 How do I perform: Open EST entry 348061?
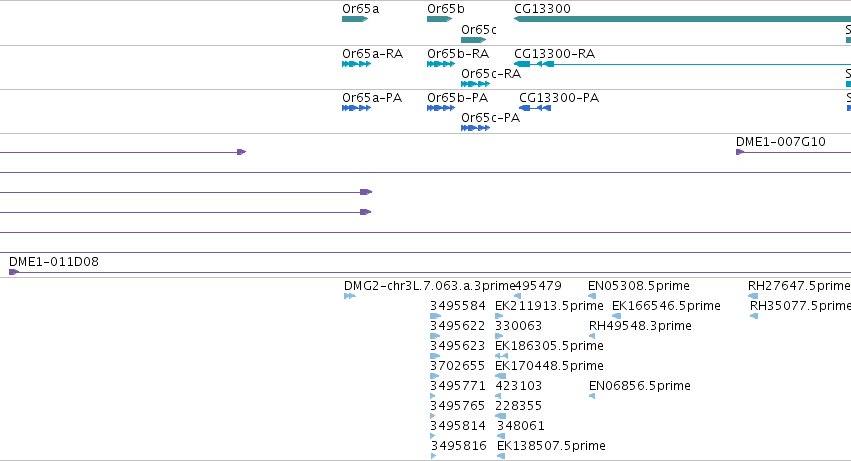tap(501, 436)
